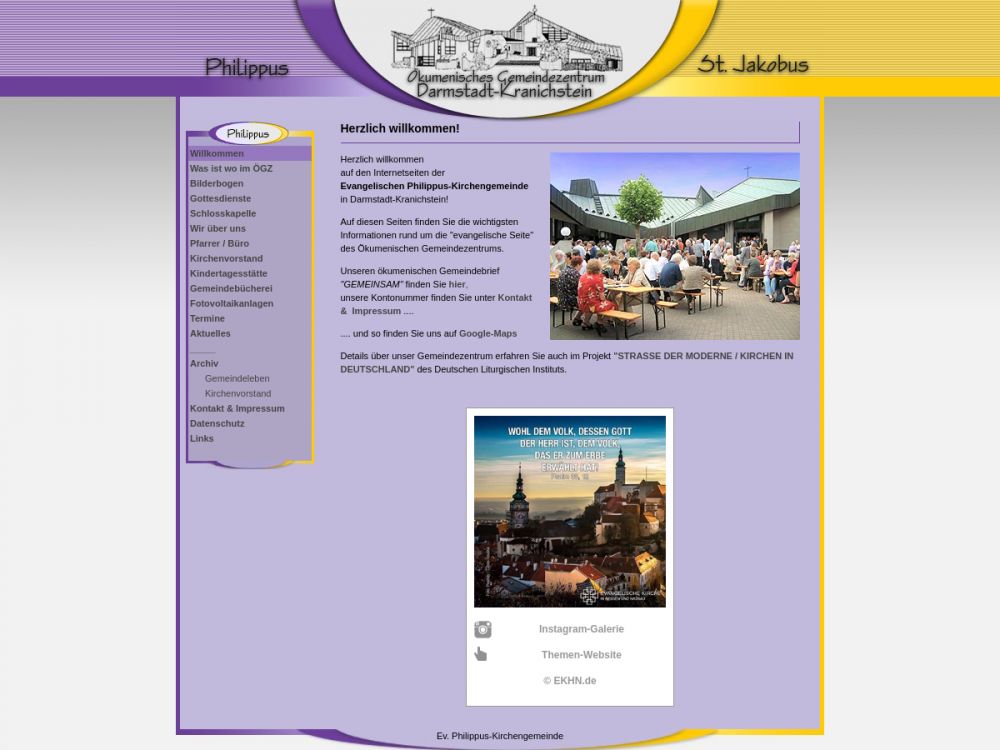Open Gemeindeleben under Archiv
The width and height of the screenshot is (1000, 750).
[x=237, y=379]
